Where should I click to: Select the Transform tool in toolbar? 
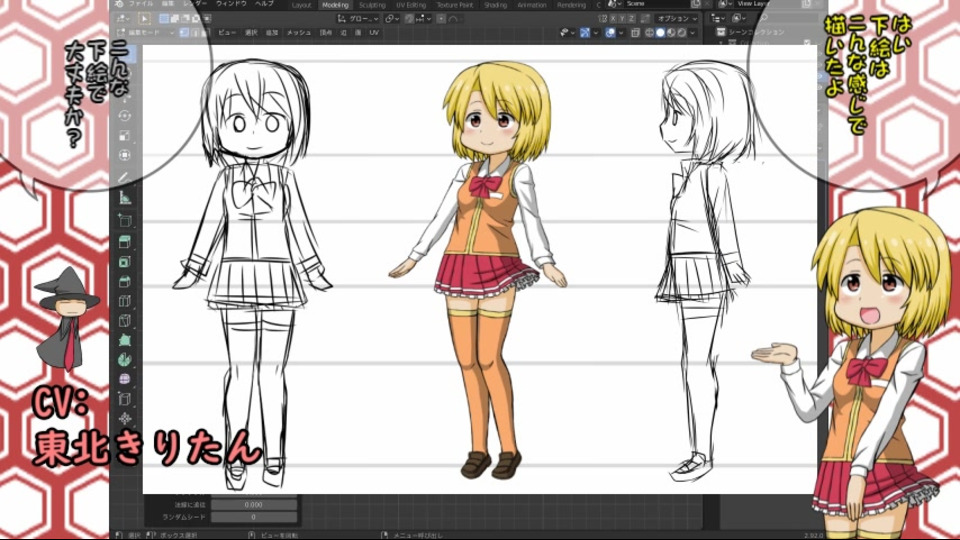click(125, 155)
